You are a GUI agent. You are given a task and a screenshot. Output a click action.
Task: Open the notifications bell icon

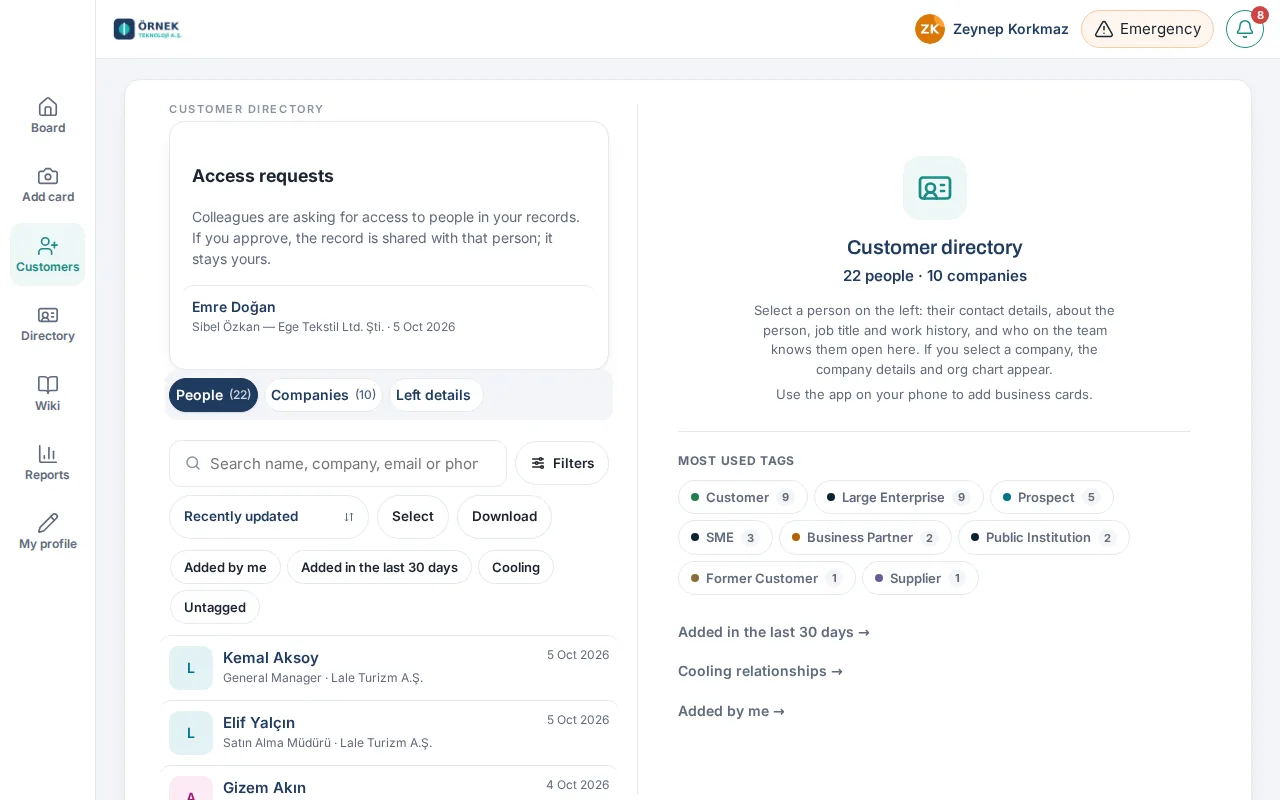[1245, 29]
